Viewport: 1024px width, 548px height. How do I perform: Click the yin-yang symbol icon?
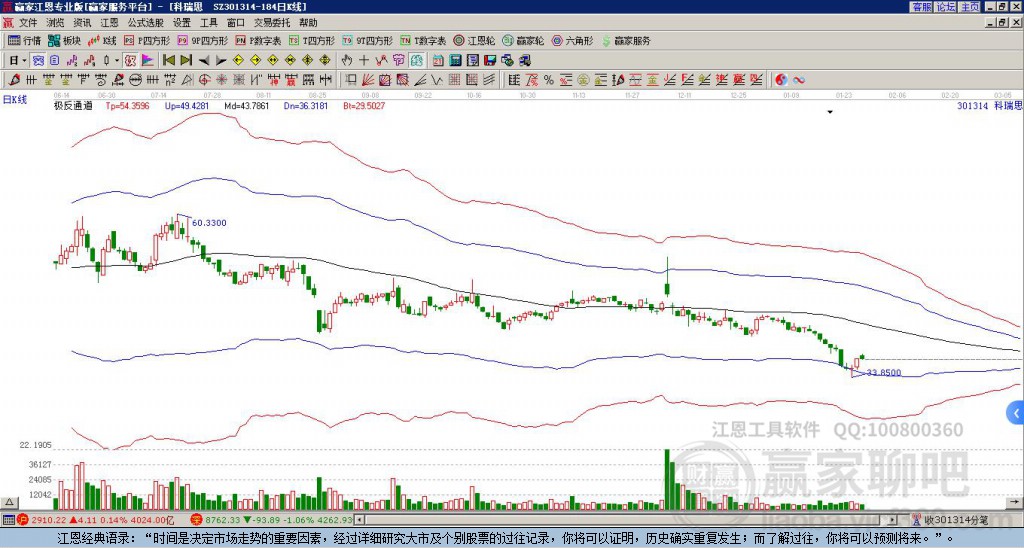pyautogui.click(x=781, y=80)
